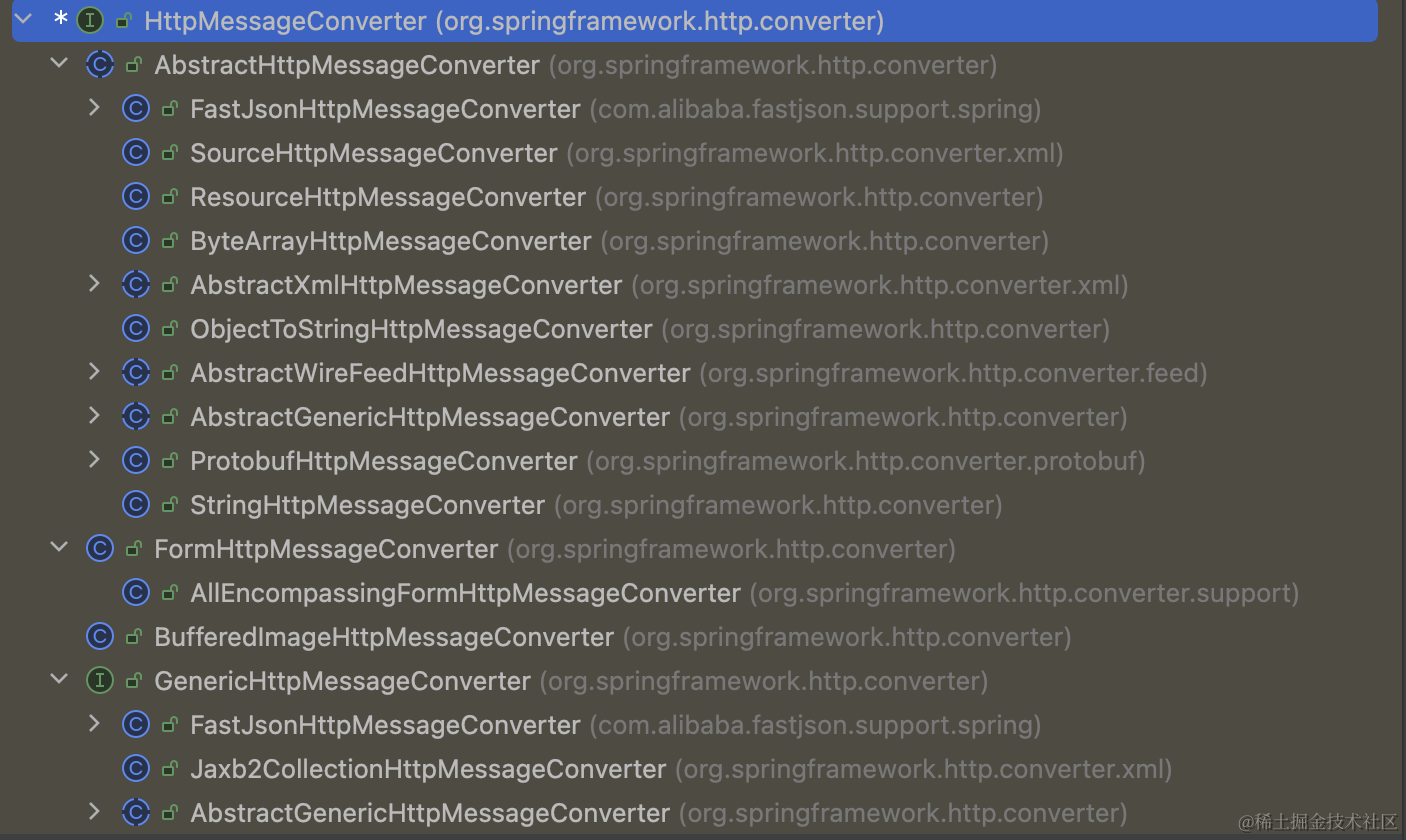1406x840 pixels.
Task: Collapse the FormHttpMessageConverter node
Action: click(58, 548)
